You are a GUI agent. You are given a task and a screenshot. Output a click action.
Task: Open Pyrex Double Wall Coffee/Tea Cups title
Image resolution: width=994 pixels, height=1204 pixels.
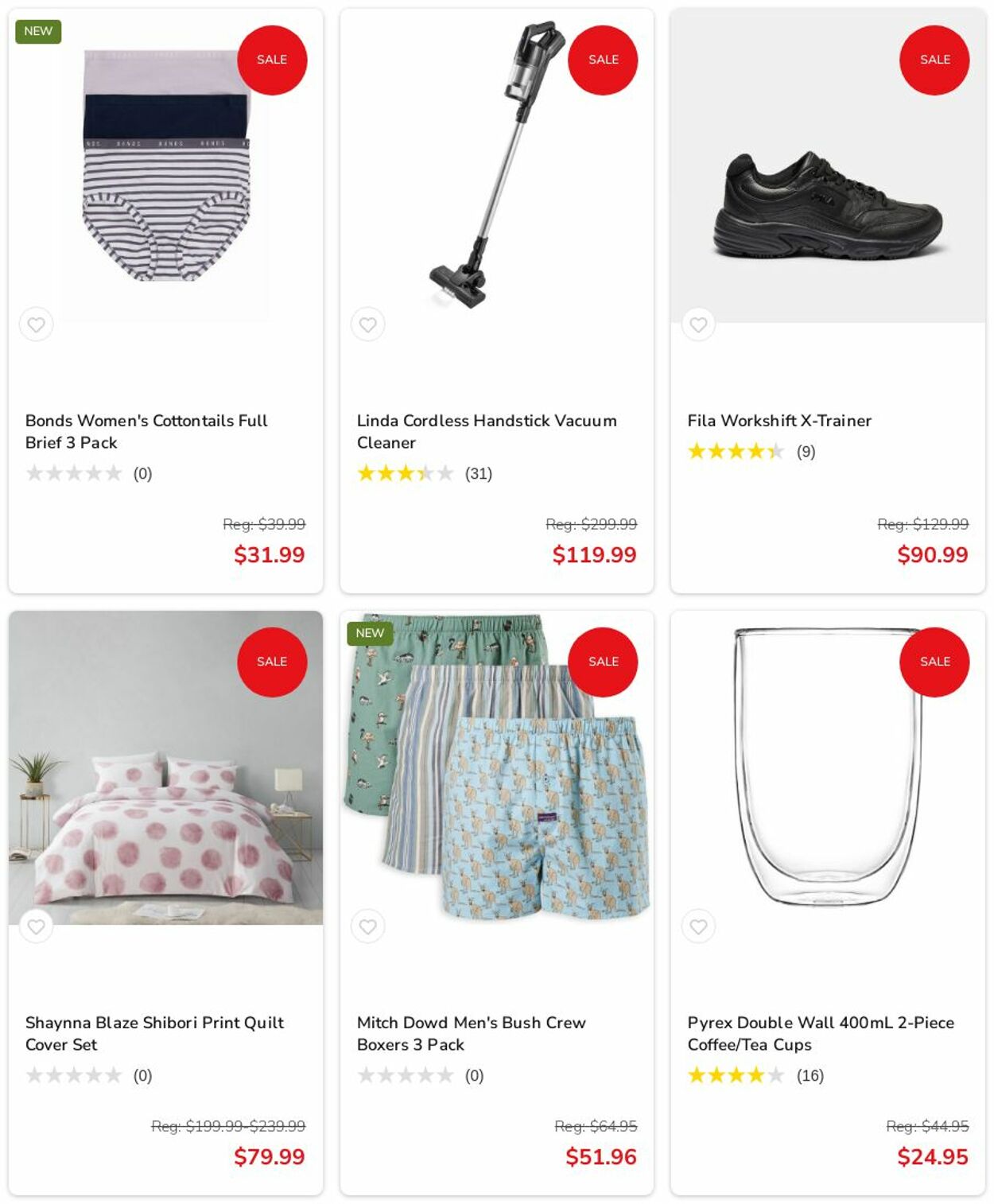[x=820, y=1033]
